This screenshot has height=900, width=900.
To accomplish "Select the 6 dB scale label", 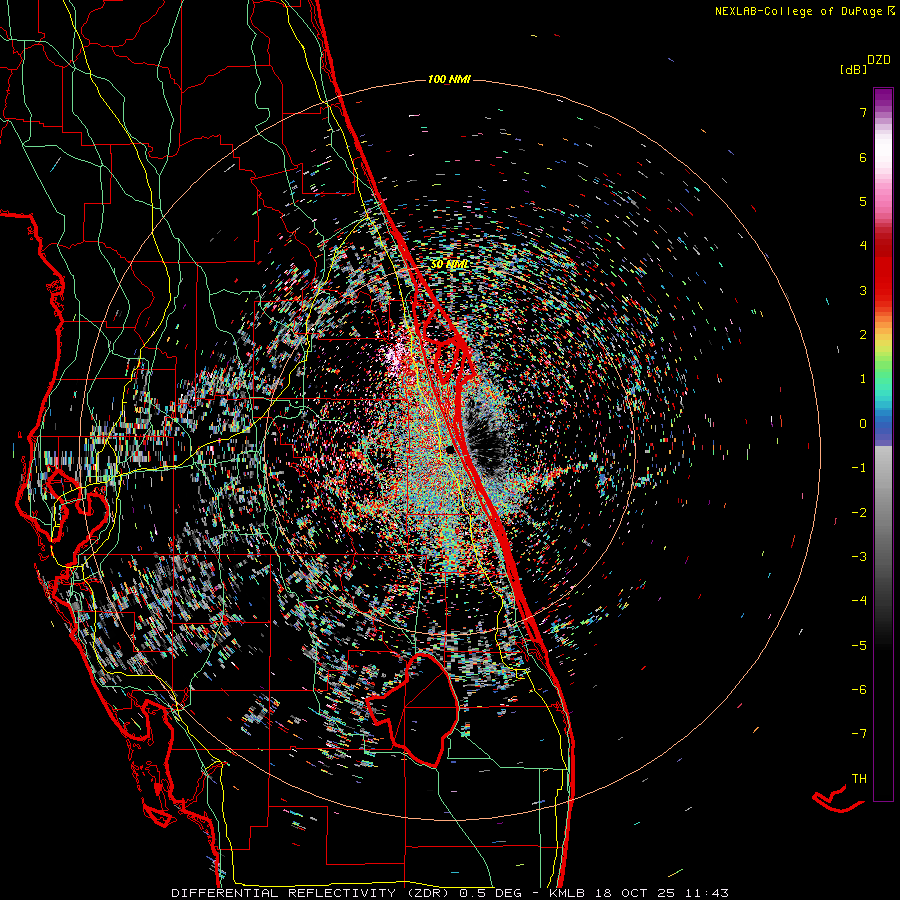I will [x=862, y=157].
